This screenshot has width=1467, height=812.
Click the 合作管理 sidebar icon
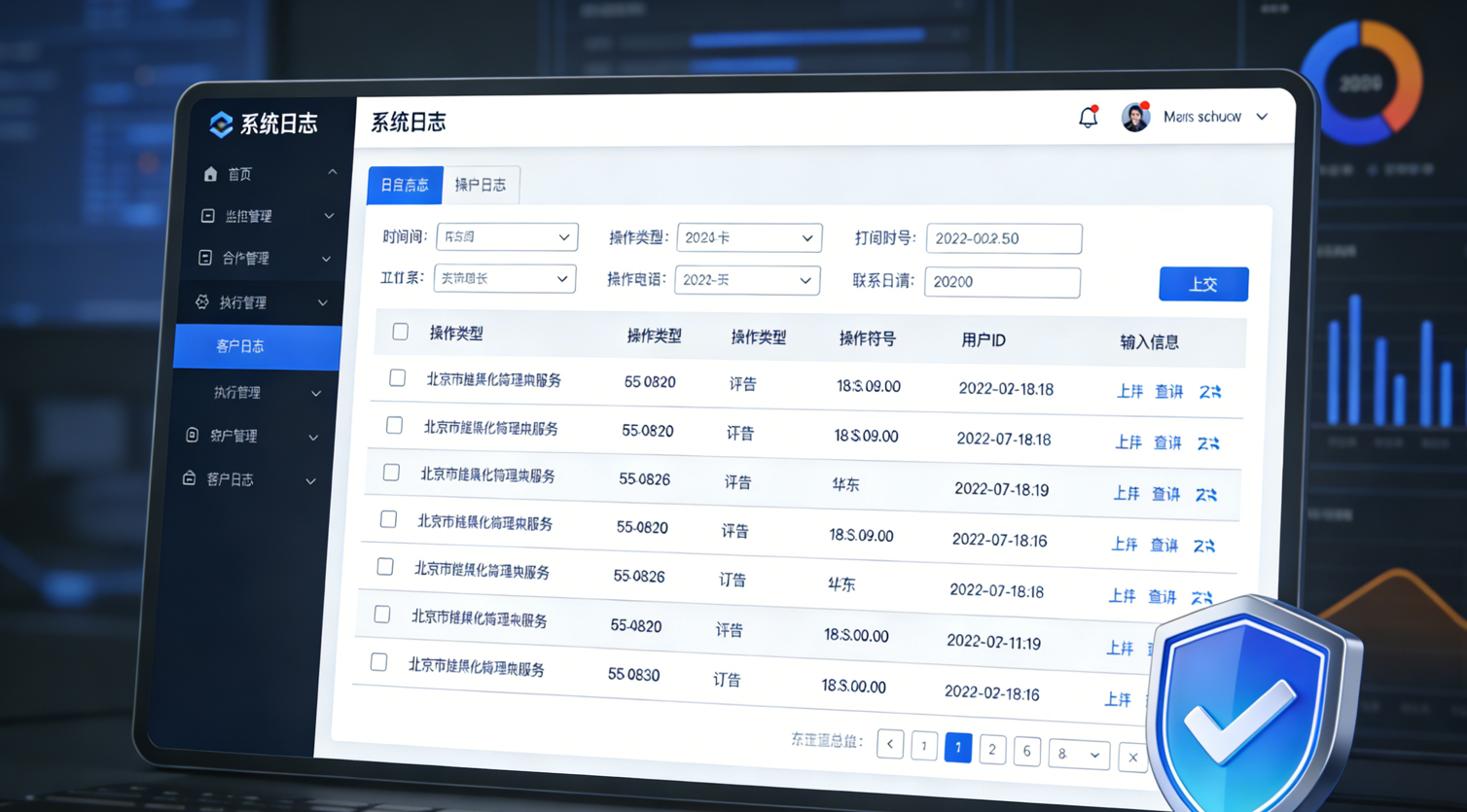[204, 258]
